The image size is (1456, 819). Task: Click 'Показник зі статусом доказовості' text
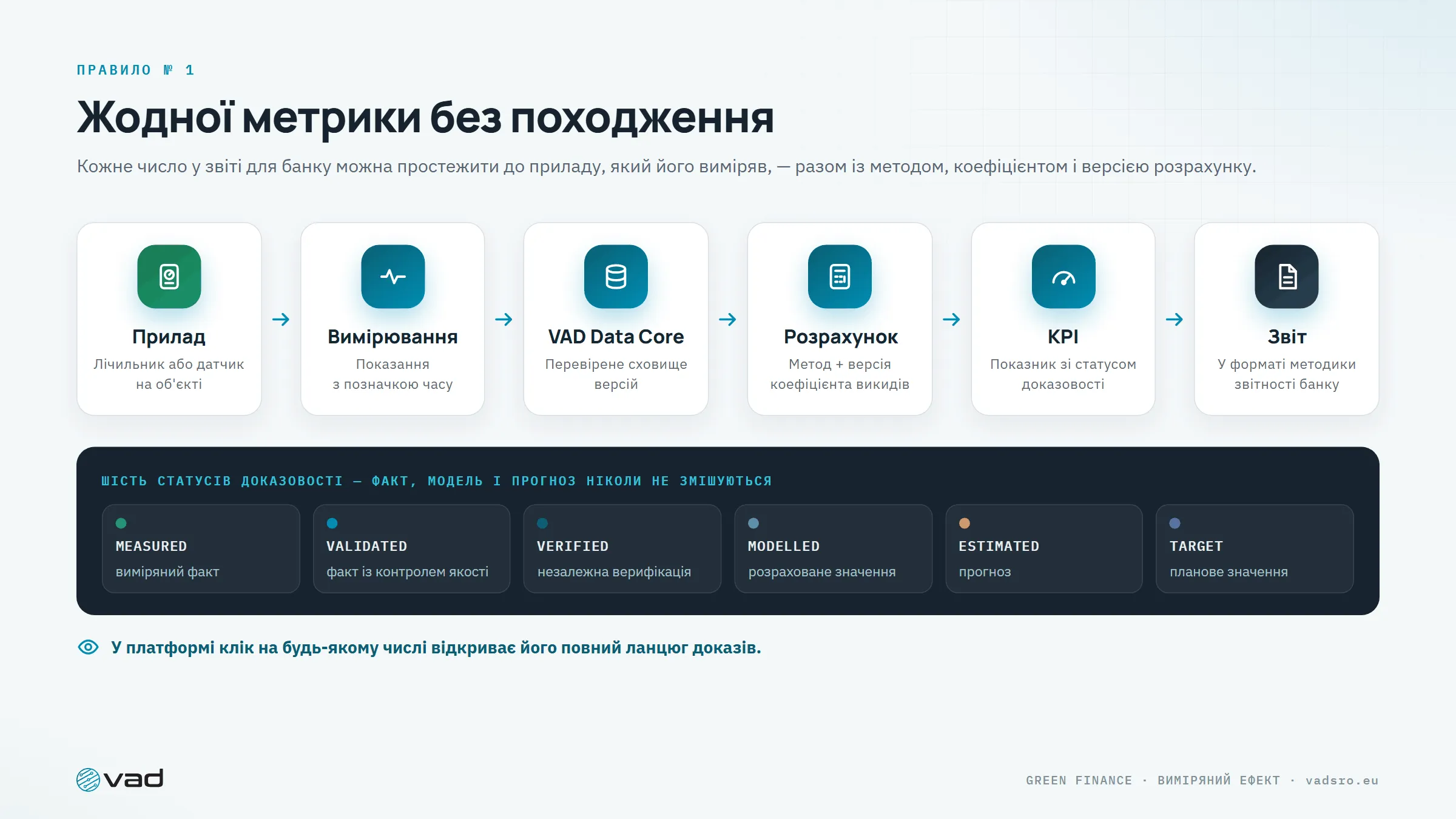[x=1063, y=374]
